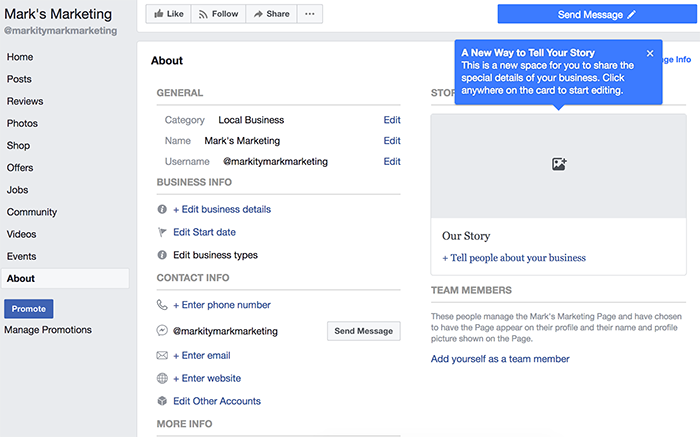The width and height of the screenshot is (700, 437).
Task: Open the Events section
Action: [21, 256]
